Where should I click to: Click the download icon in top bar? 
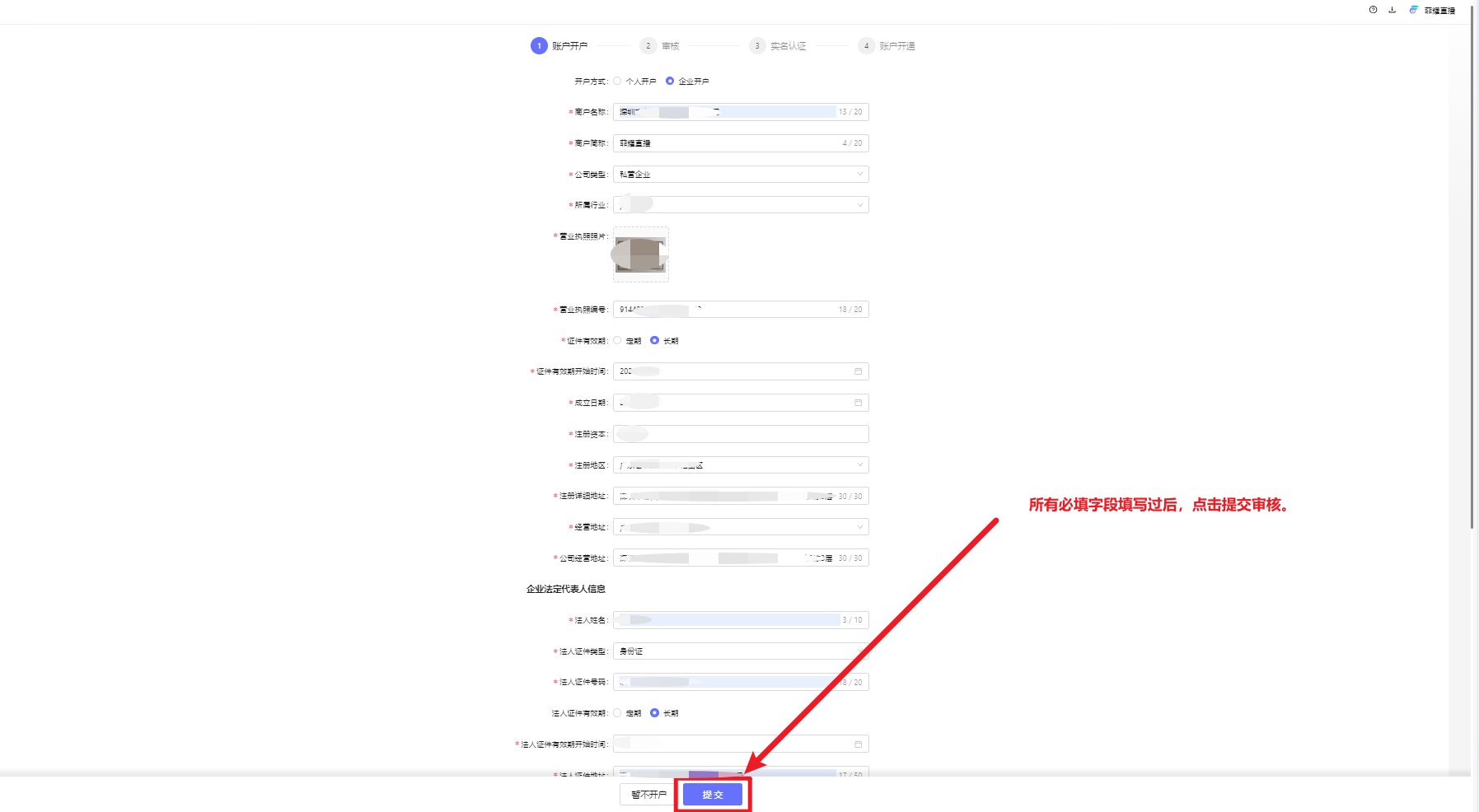point(1392,10)
